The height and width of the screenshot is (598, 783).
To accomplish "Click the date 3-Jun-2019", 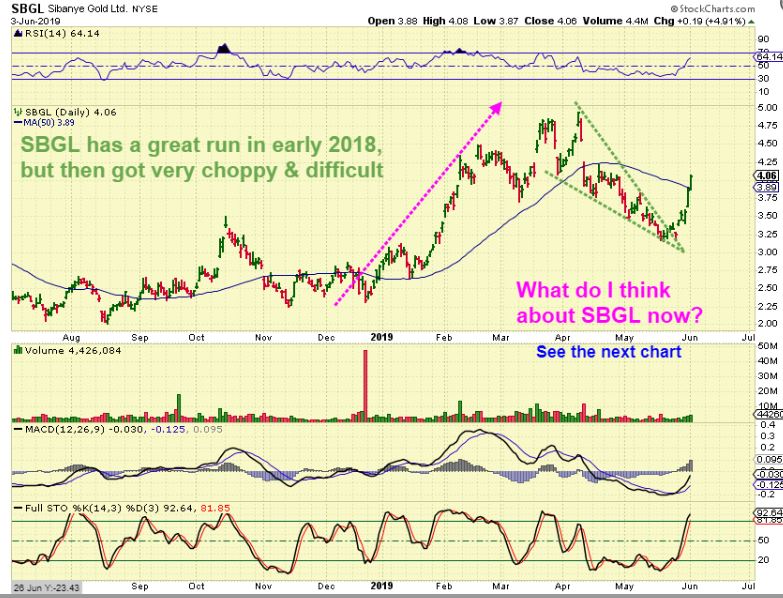I will click(35, 21).
